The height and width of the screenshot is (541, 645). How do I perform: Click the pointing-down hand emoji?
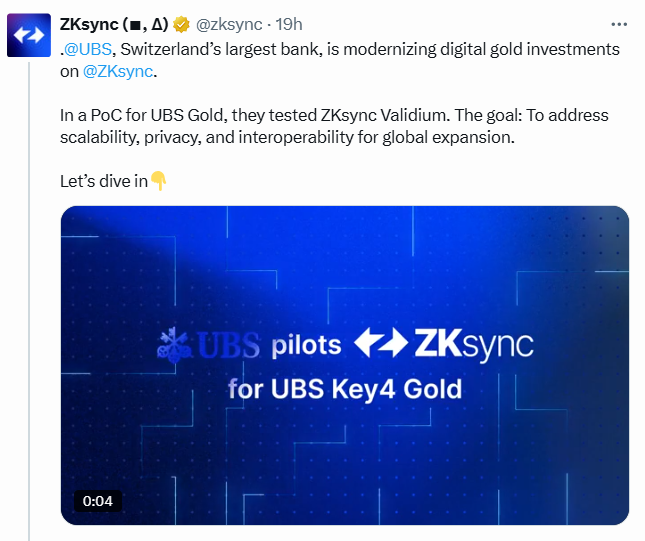point(158,181)
